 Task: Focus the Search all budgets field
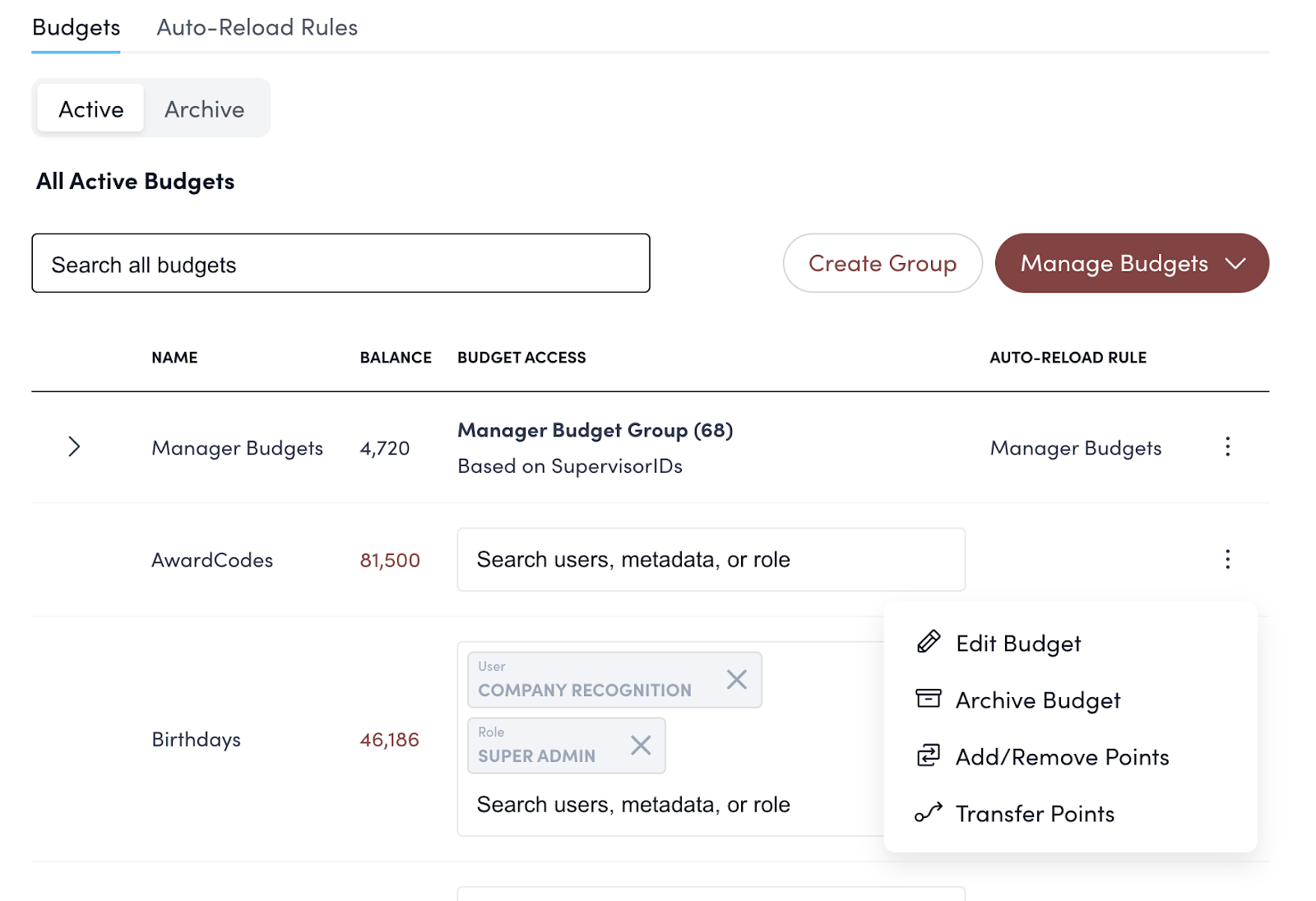pos(341,264)
